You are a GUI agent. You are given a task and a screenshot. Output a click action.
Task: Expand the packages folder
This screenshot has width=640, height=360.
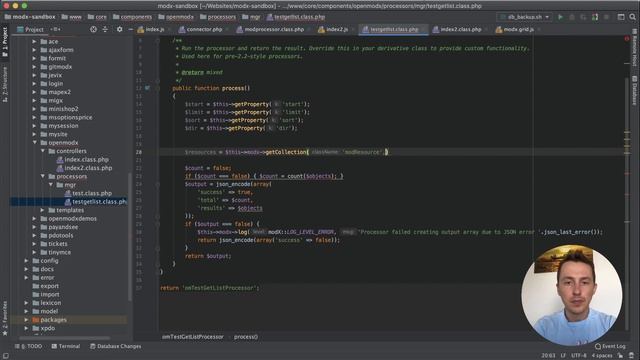coord(26,320)
